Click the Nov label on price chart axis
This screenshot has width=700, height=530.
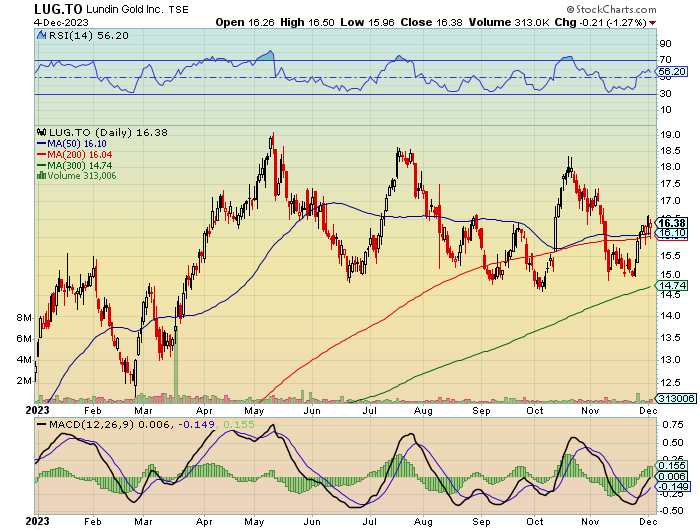[x=590, y=411]
